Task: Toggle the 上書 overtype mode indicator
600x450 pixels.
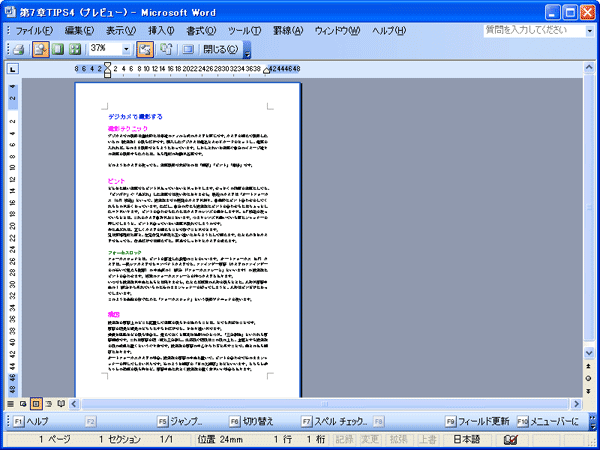Action: (x=429, y=440)
